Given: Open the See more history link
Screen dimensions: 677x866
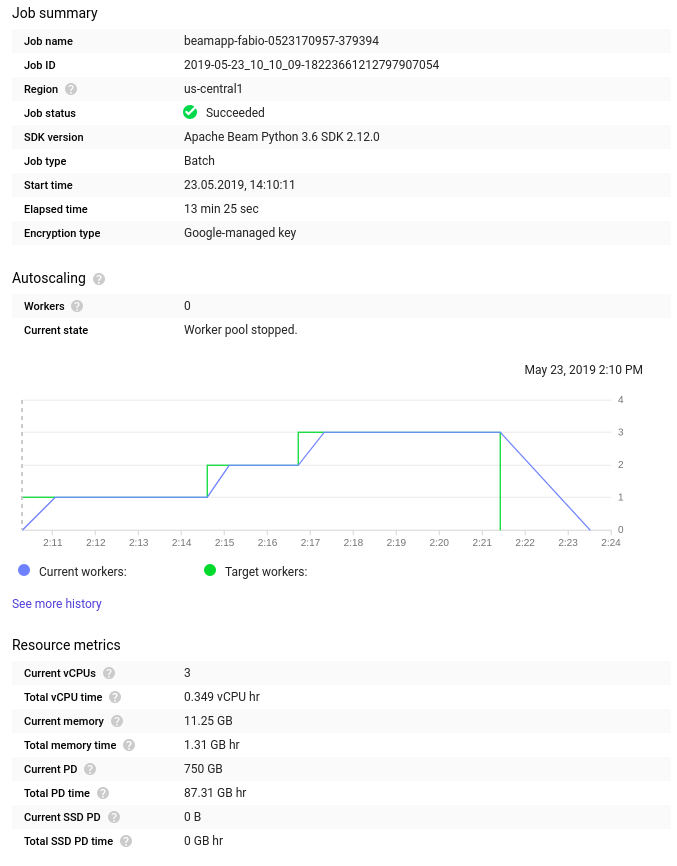Looking at the screenshot, I should coord(57,604).
